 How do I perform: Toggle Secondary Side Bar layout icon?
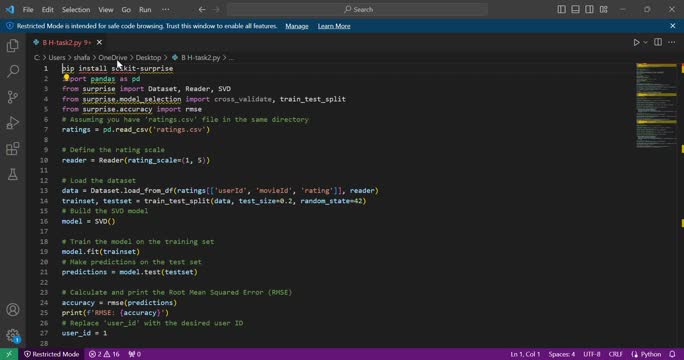click(x=589, y=9)
